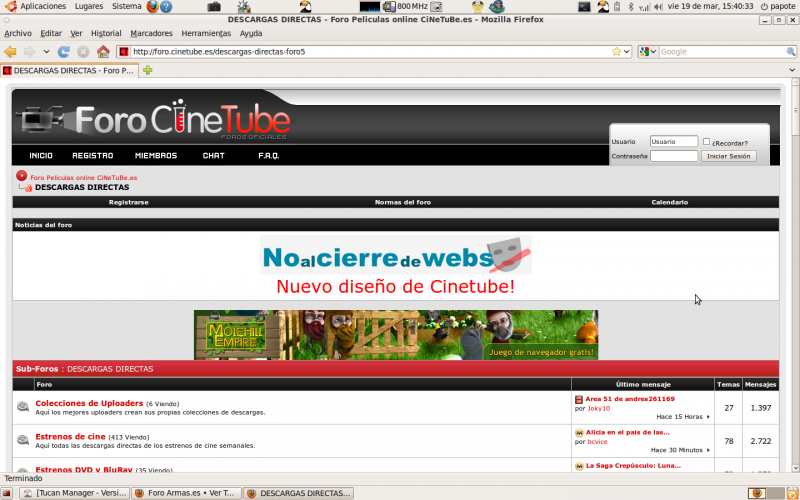The height and width of the screenshot is (500, 800).
Task: Open the back/forward history dropdown arrow
Action: click(x=46, y=51)
